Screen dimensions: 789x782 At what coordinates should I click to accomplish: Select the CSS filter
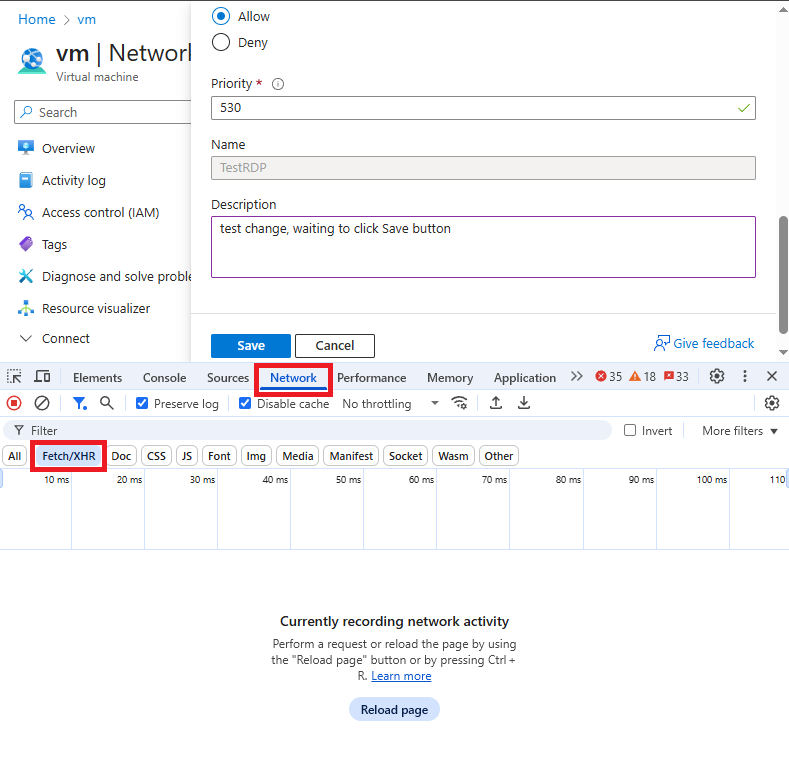156,456
